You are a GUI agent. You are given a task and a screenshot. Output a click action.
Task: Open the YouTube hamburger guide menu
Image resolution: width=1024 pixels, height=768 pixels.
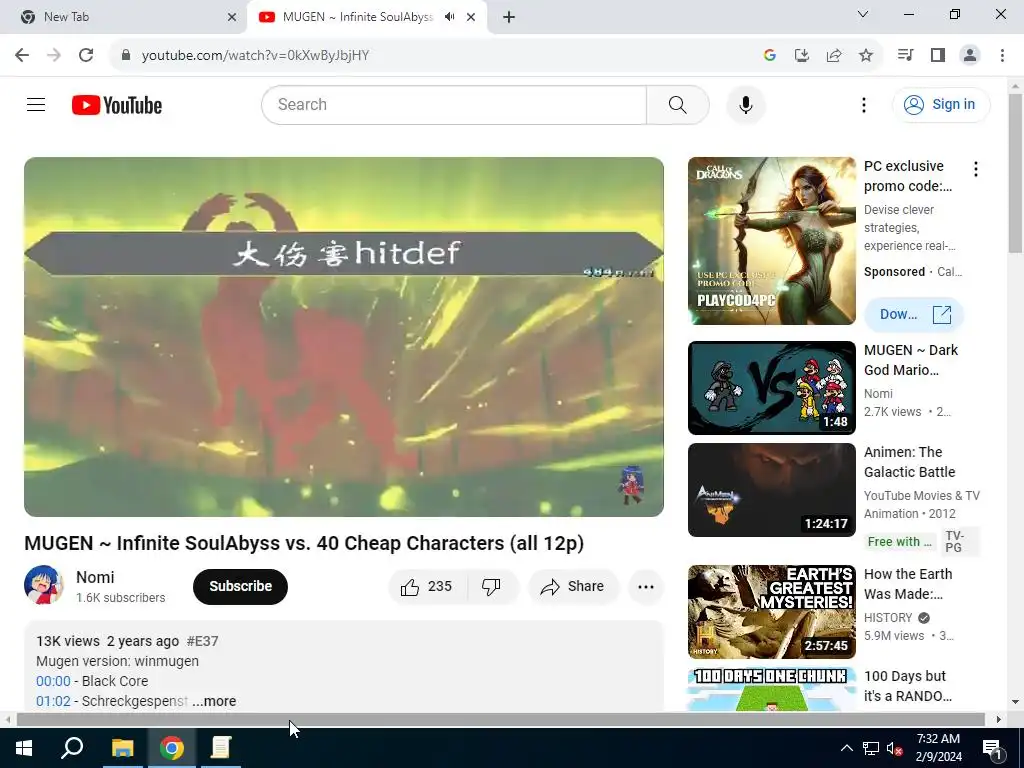click(x=36, y=104)
